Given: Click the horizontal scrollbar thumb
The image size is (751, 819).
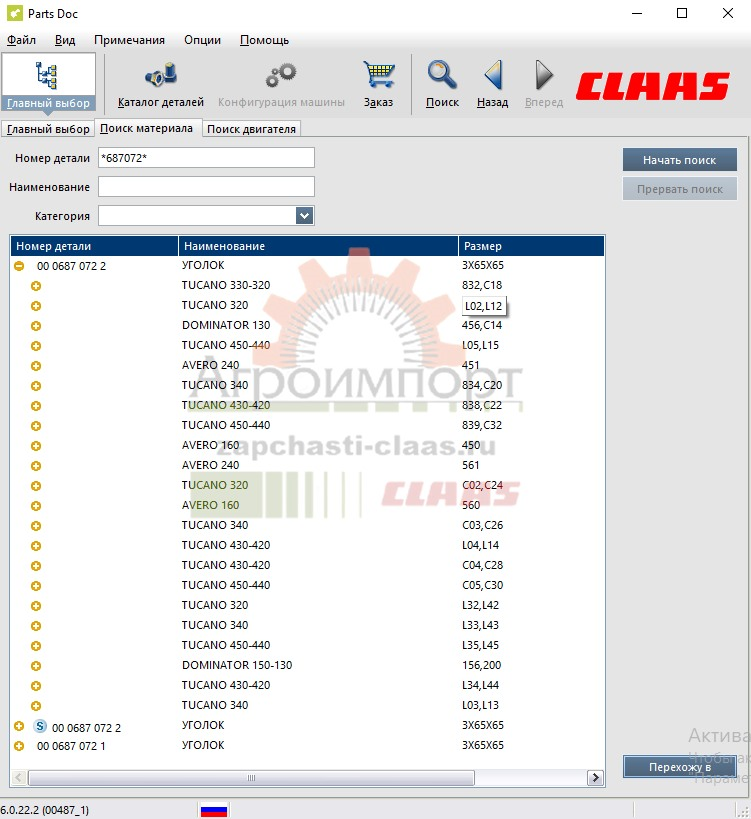Looking at the screenshot, I should coord(251,778).
